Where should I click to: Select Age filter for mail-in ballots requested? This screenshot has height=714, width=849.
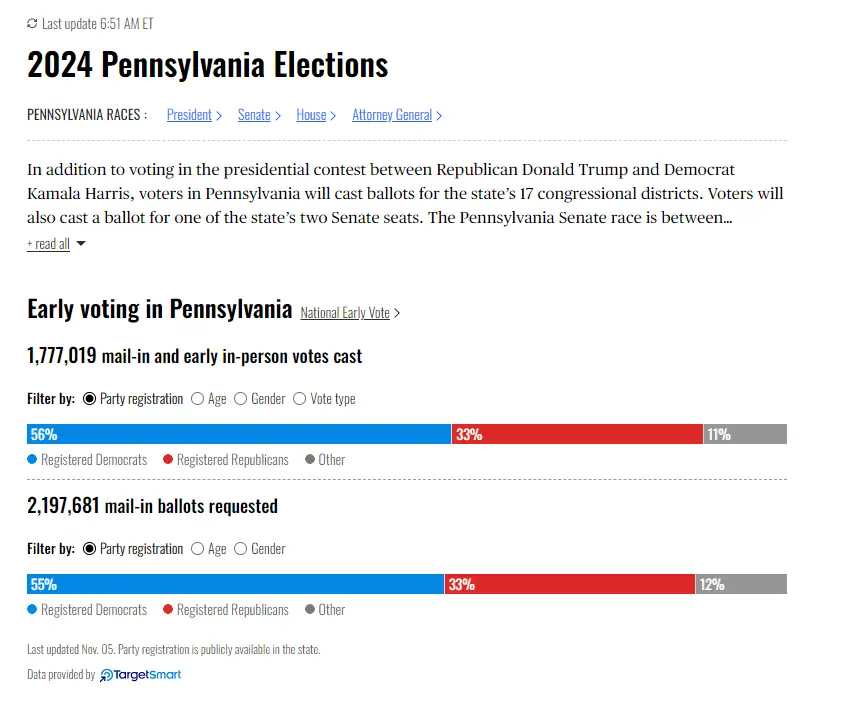point(197,549)
